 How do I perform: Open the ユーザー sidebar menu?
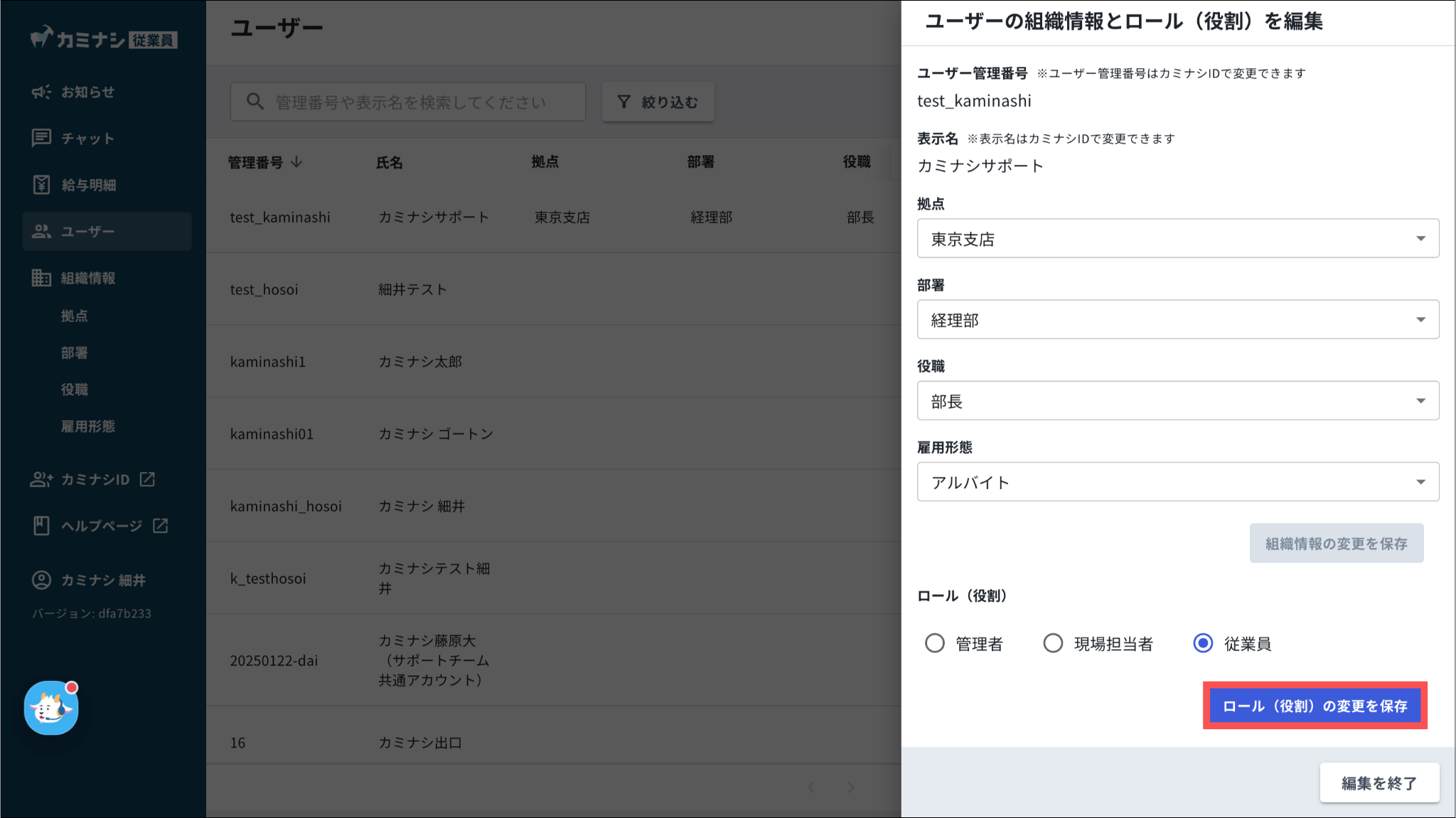107,231
